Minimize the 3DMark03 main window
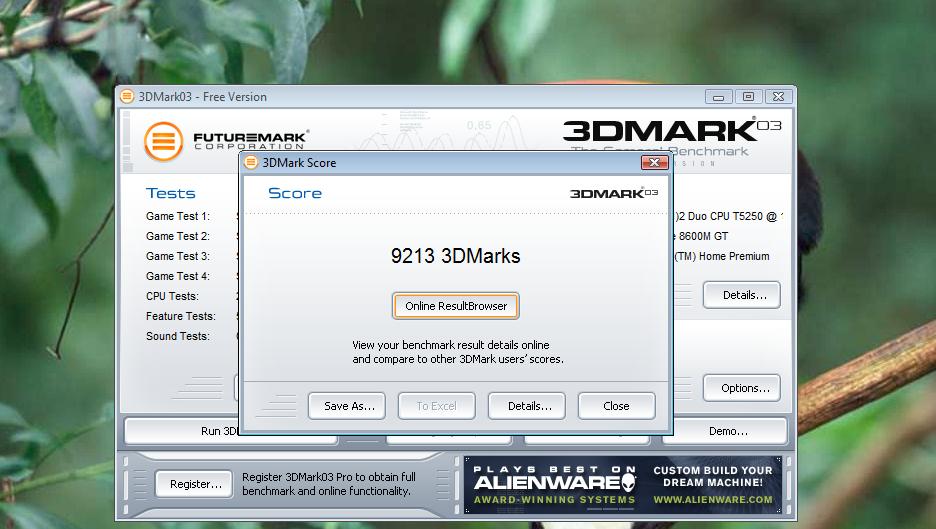This screenshot has width=936, height=529. 719,97
